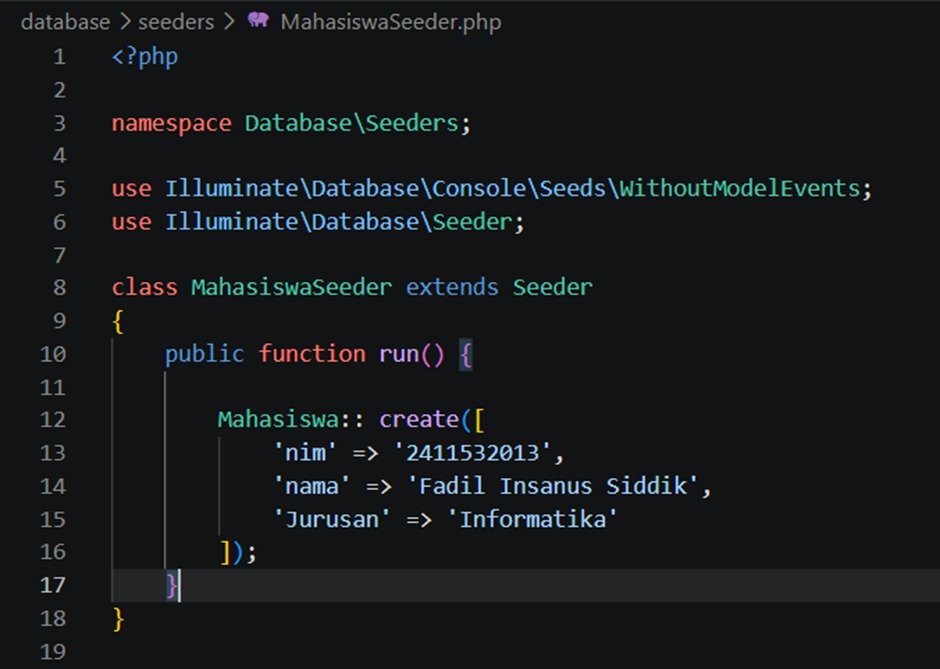Select 'MahasiswaSeeder.php' in the breadcrumb

pyautogui.click(x=391, y=22)
